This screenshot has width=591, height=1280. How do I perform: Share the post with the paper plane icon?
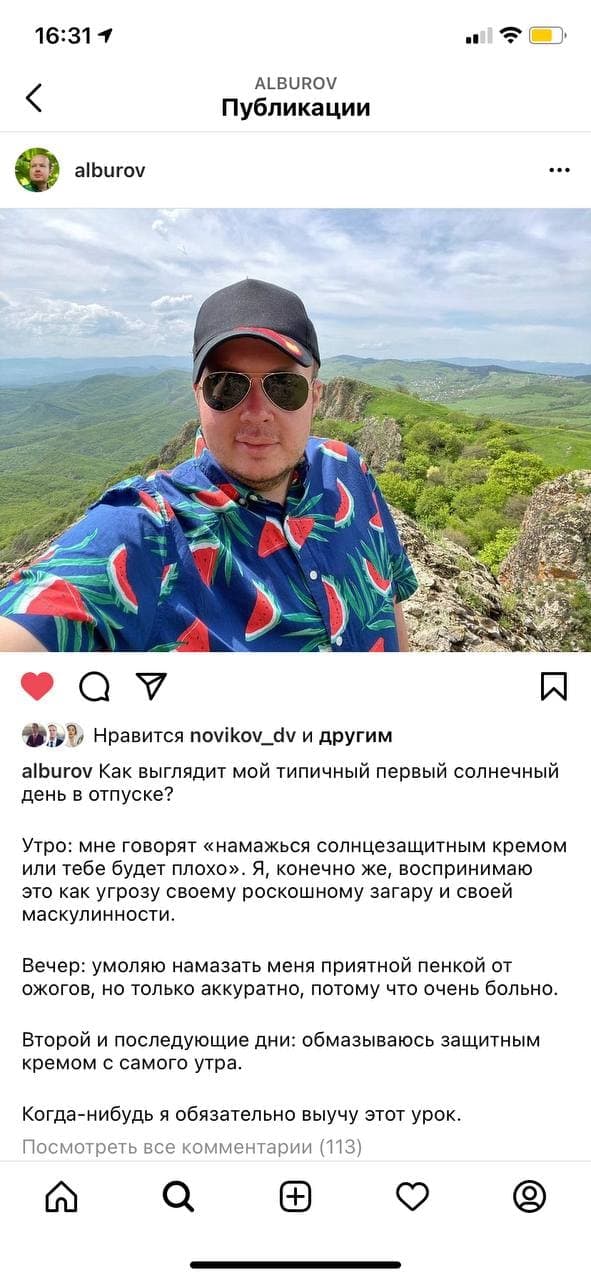(x=150, y=685)
